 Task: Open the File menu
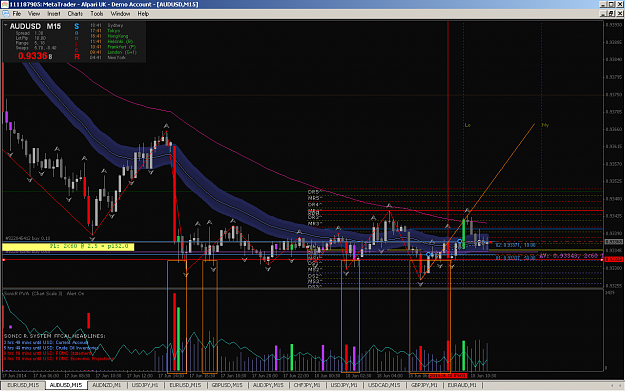pos(17,14)
